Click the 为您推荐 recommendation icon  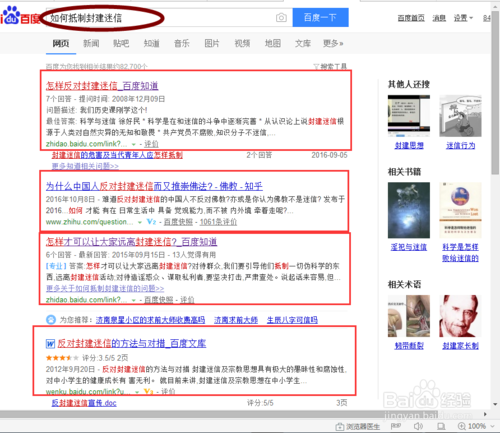pyautogui.click(x=51, y=320)
